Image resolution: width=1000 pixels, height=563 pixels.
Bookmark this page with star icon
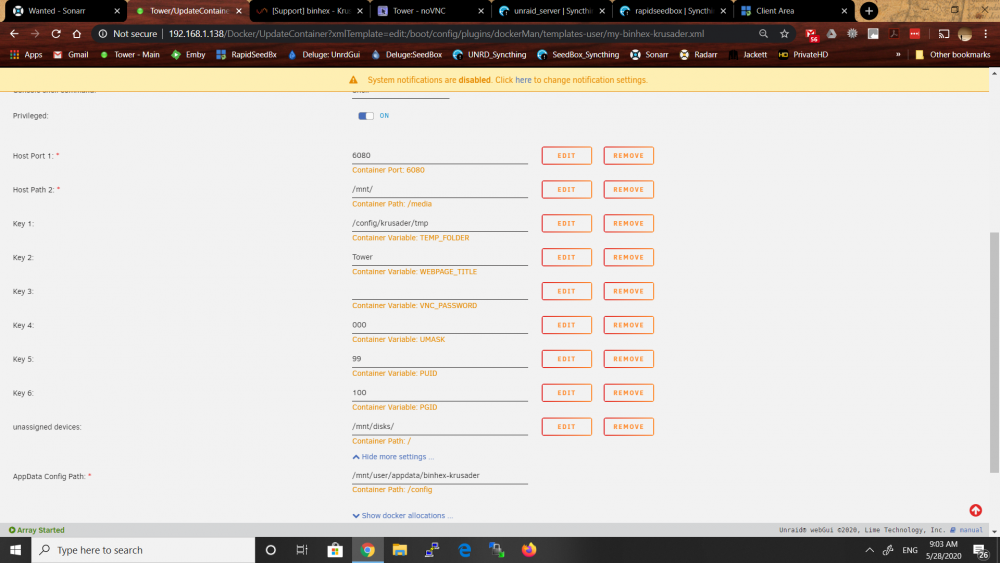784,34
